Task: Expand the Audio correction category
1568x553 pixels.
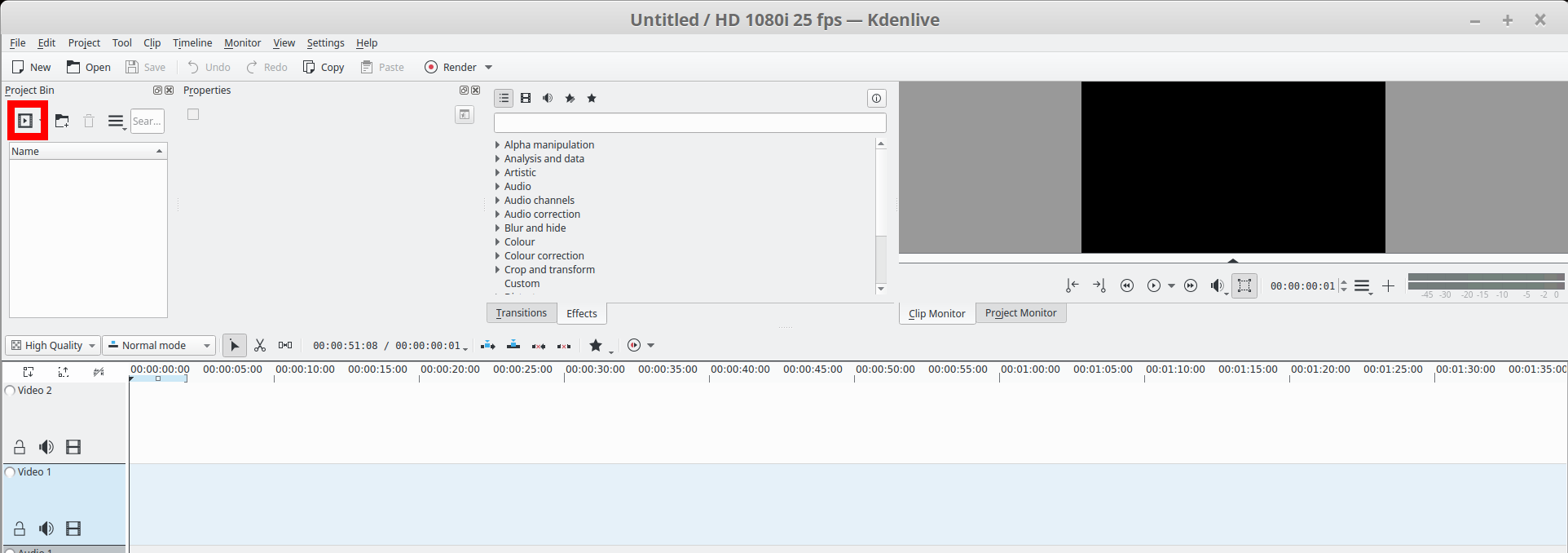Action: 497,215
